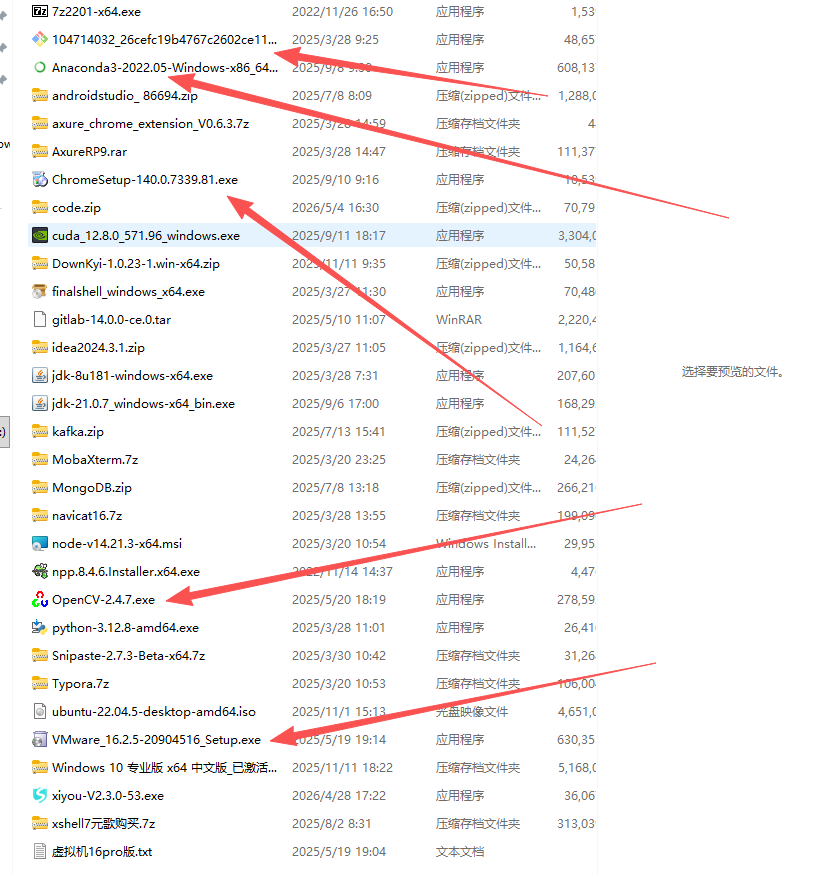Click the jdk-21.0.7 Java installer icon
The image size is (832, 875).
[x=40, y=403]
